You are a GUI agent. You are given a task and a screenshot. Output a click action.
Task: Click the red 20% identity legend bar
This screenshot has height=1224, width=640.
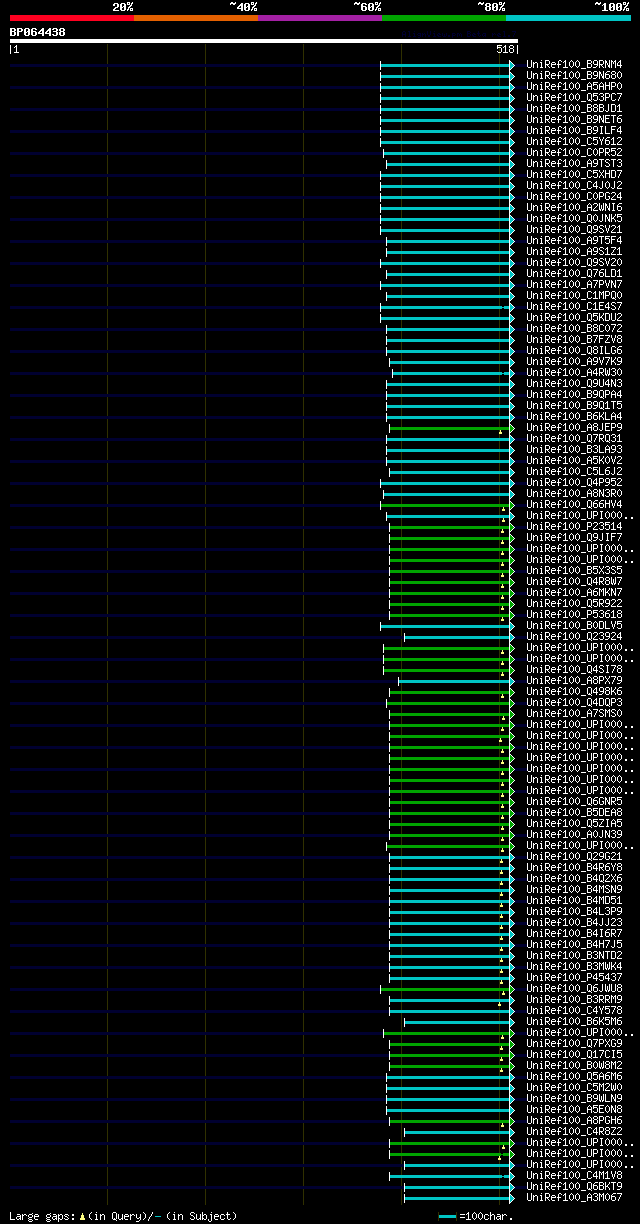[72, 18]
